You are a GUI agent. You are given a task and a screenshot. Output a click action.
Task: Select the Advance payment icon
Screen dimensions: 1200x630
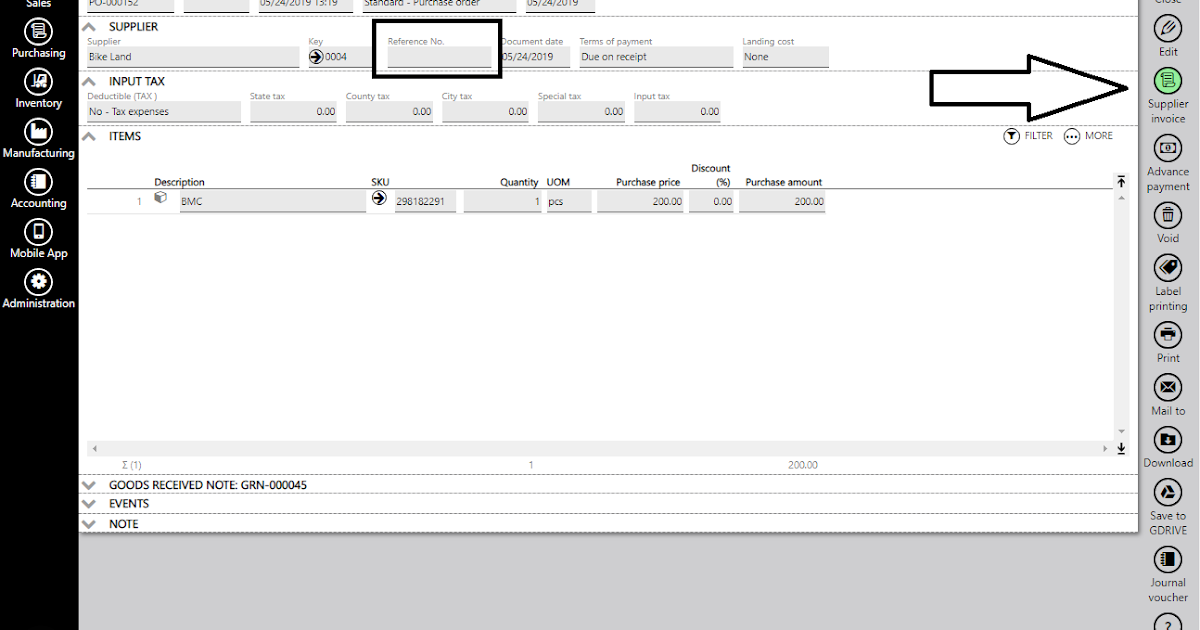(x=1167, y=147)
